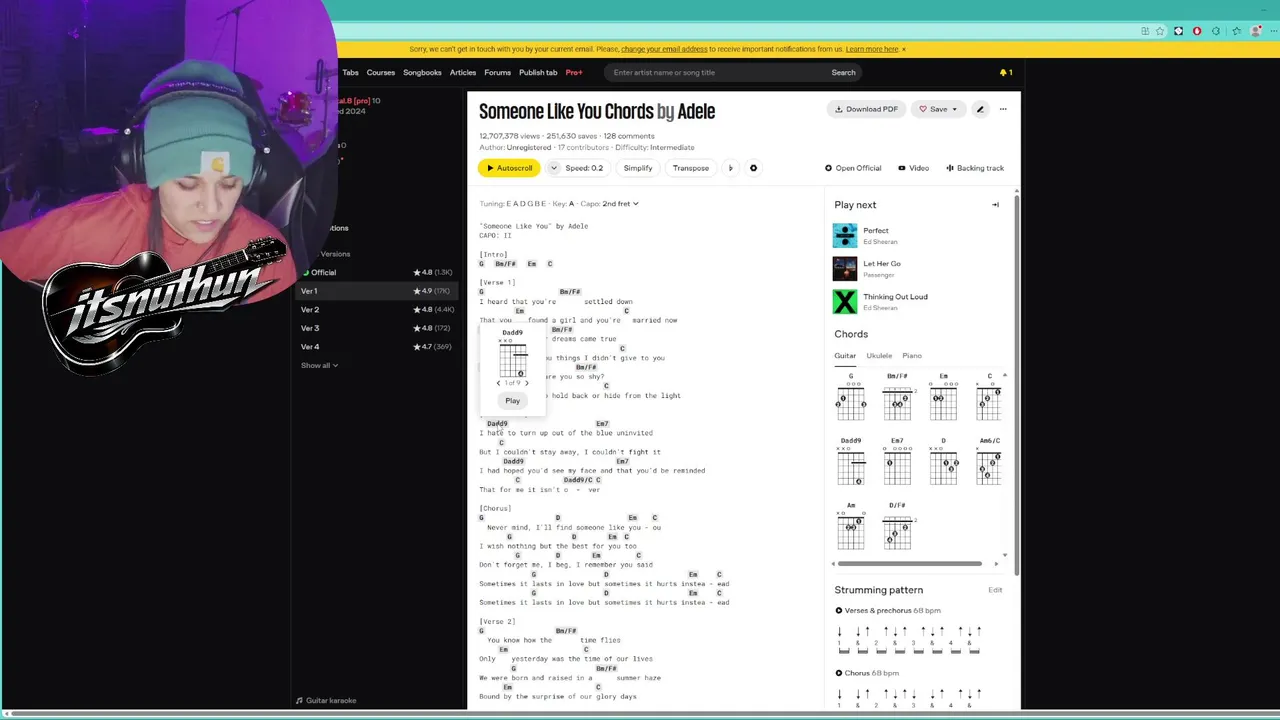Select Ver 4 of the tab
The height and width of the screenshot is (720, 1280).
377,347
